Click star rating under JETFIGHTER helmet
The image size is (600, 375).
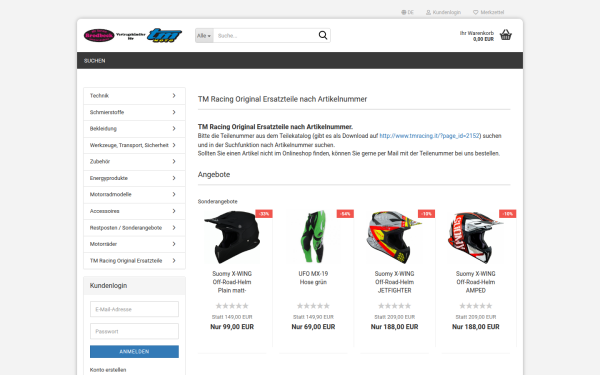point(394,306)
